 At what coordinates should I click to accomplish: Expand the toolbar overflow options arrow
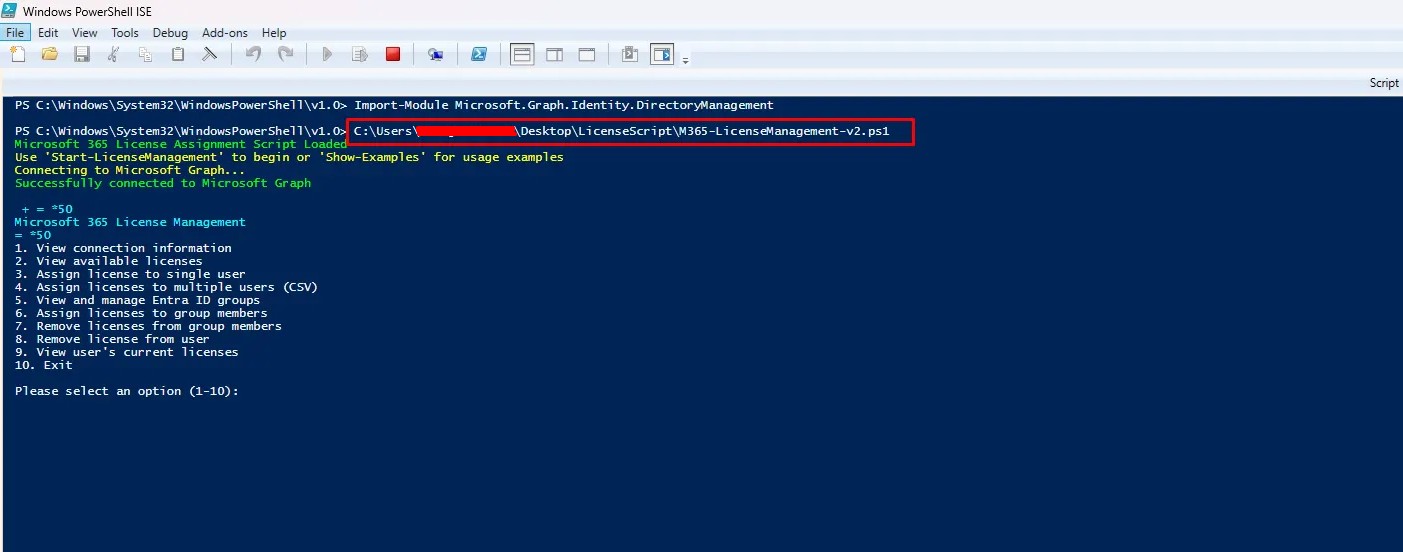pos(686,60)
